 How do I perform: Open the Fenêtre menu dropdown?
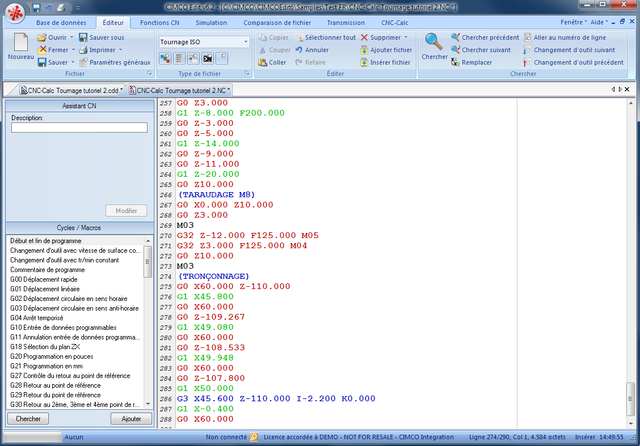(x=573, y=22)
